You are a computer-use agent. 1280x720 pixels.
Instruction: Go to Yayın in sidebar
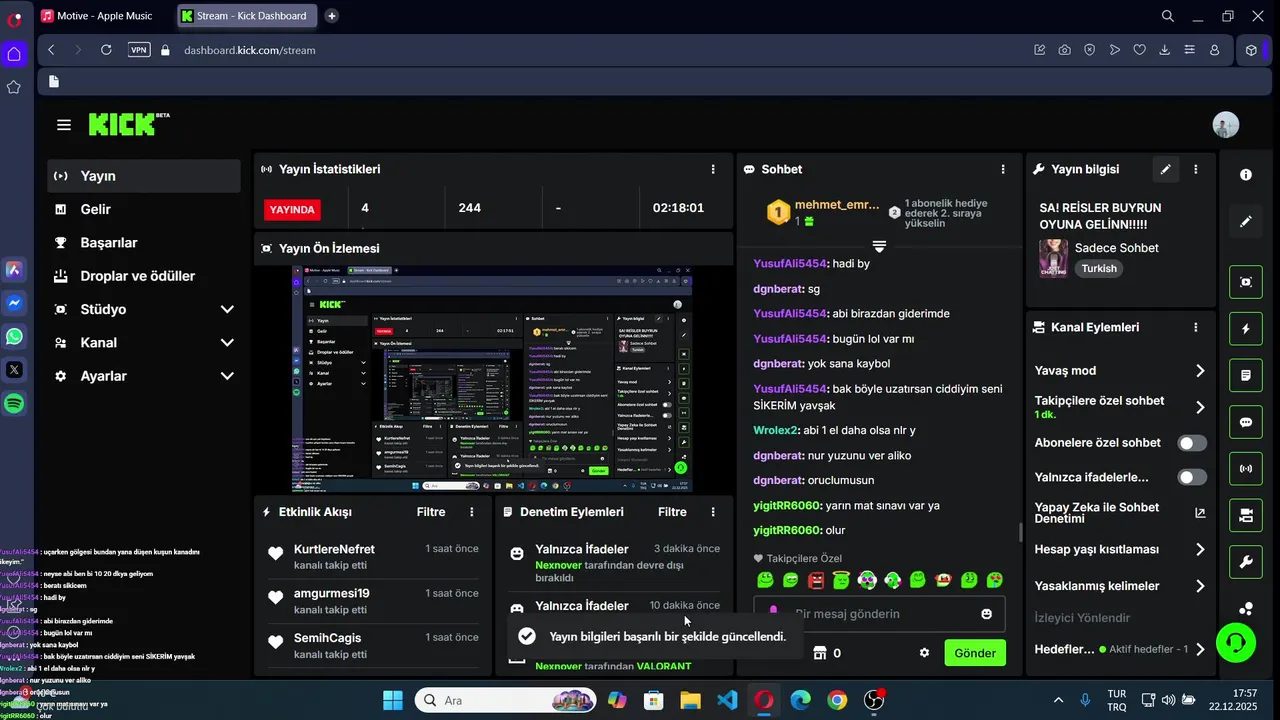(x=144, y=176)
